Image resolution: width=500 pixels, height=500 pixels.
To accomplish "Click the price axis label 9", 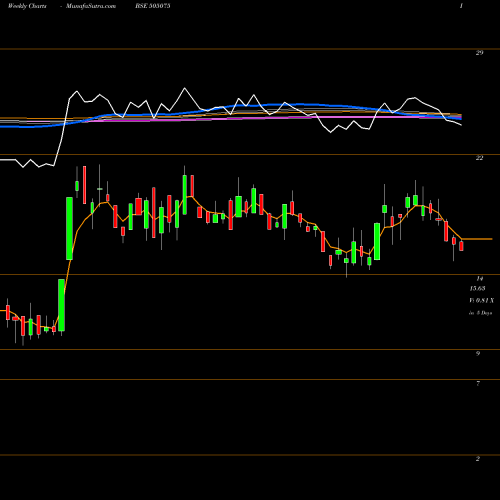I will [478, 354].
